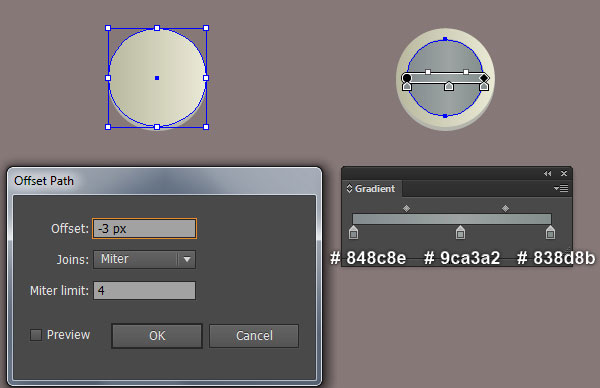Enable the Preview checkbox
This screenshot has height=388, width=600.
point(36,335)
